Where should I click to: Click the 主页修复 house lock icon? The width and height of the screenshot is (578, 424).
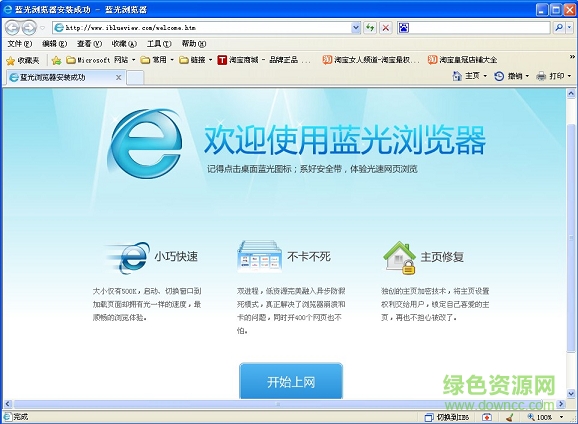(400, 258)
